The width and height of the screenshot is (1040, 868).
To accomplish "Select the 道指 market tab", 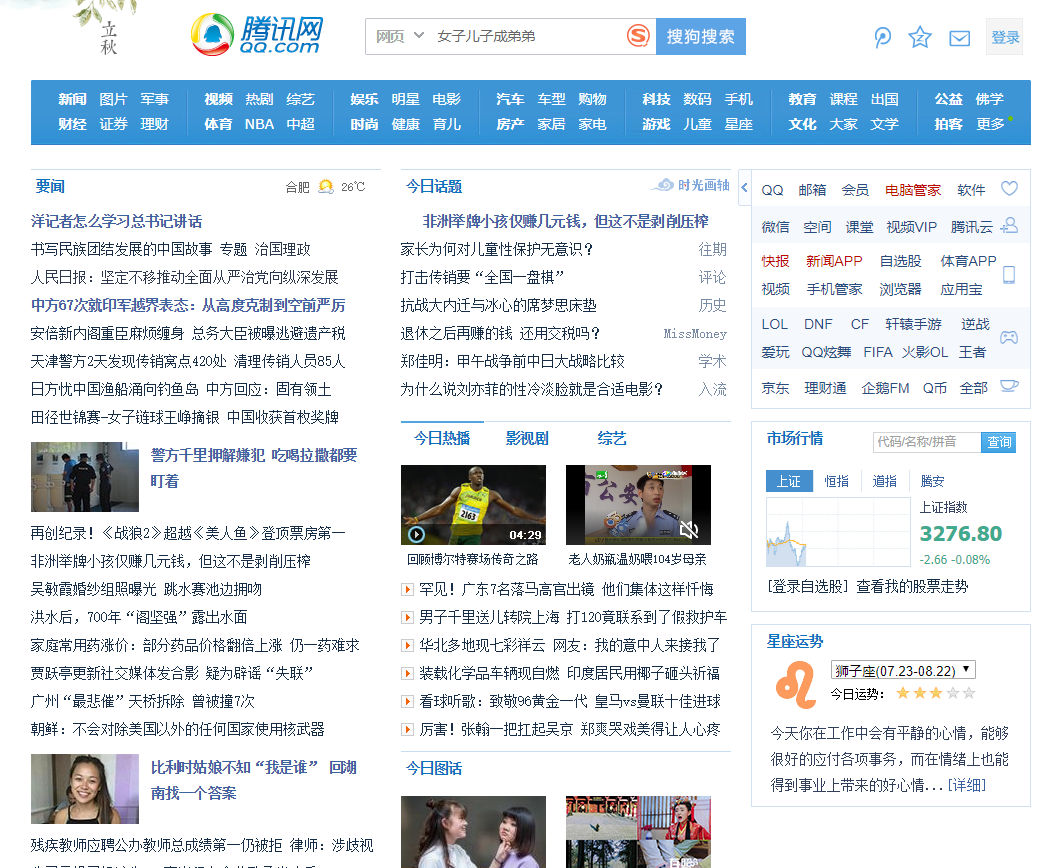I will pos(884,481).
